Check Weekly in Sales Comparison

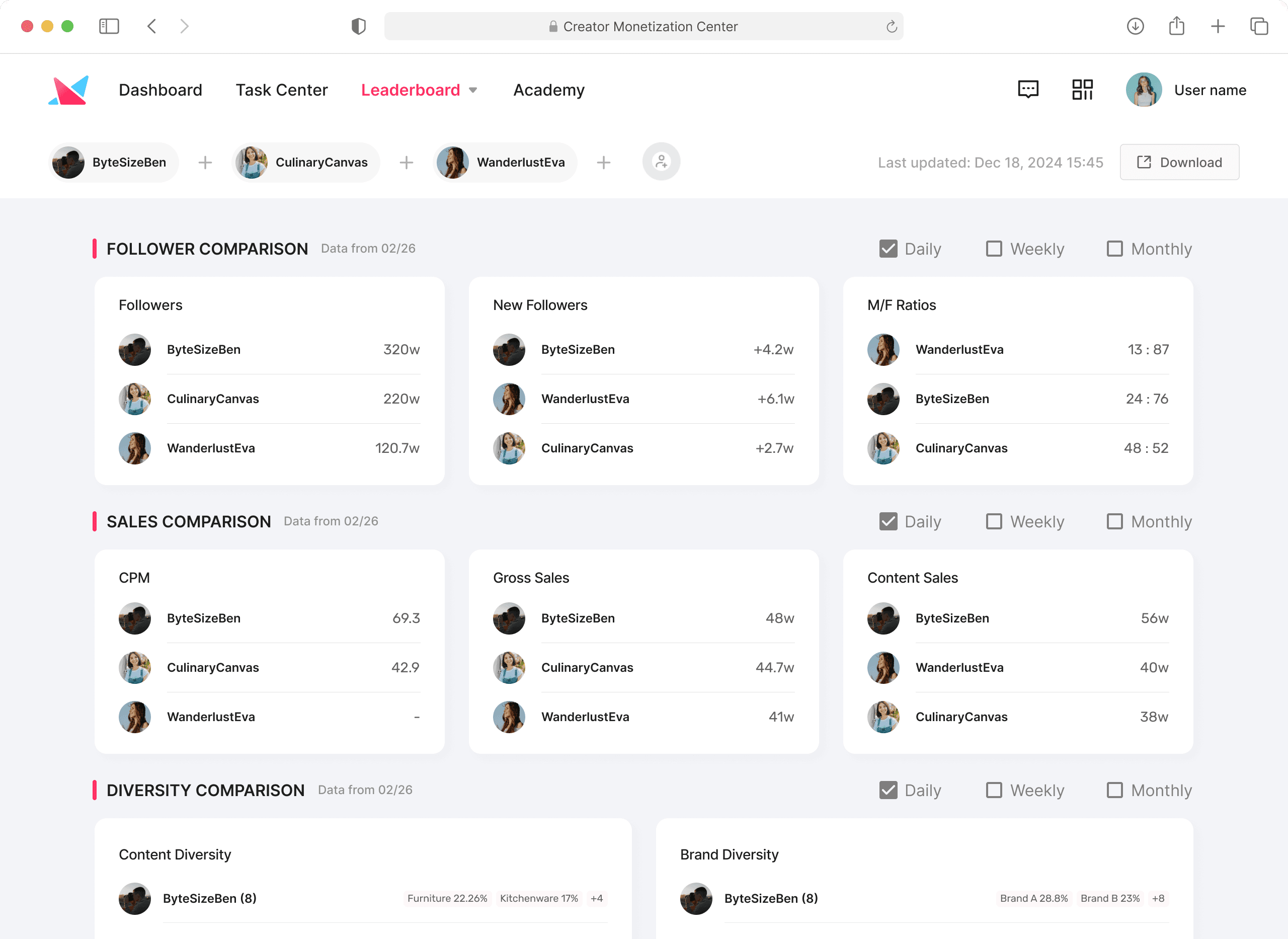[x=994, y=521]
